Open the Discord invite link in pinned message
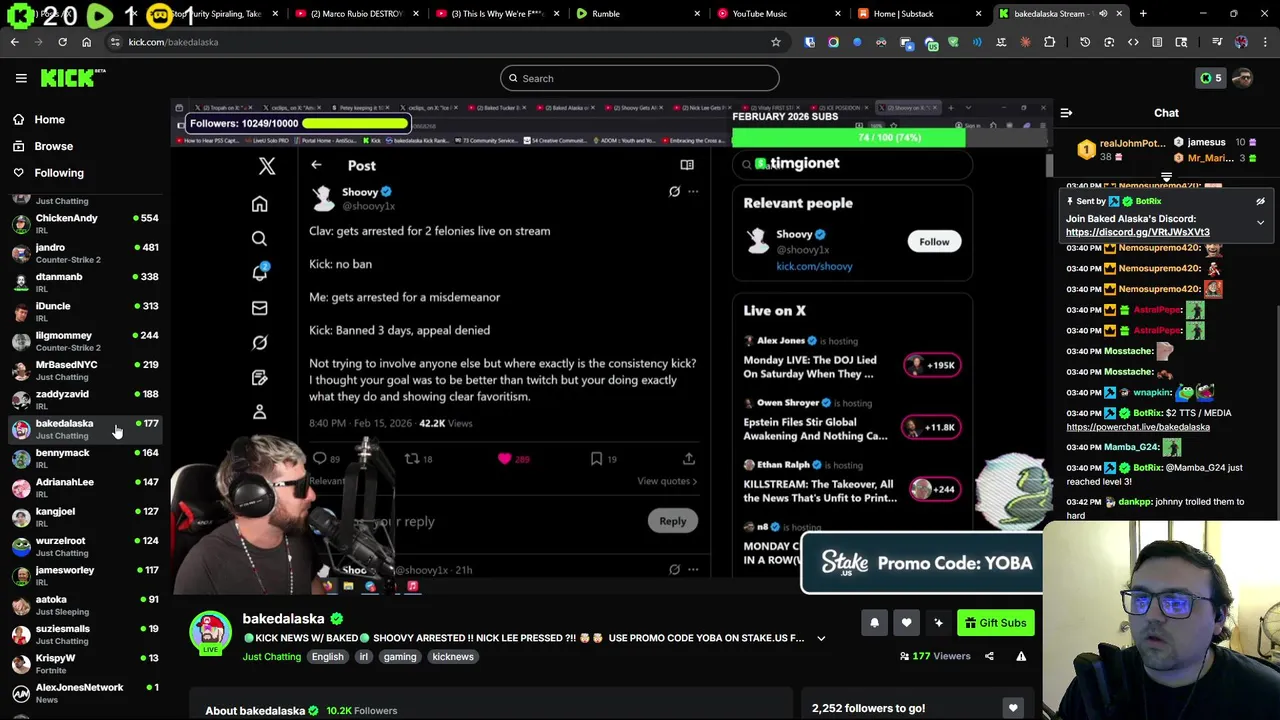1280x720 pixels. point(1137,232)
